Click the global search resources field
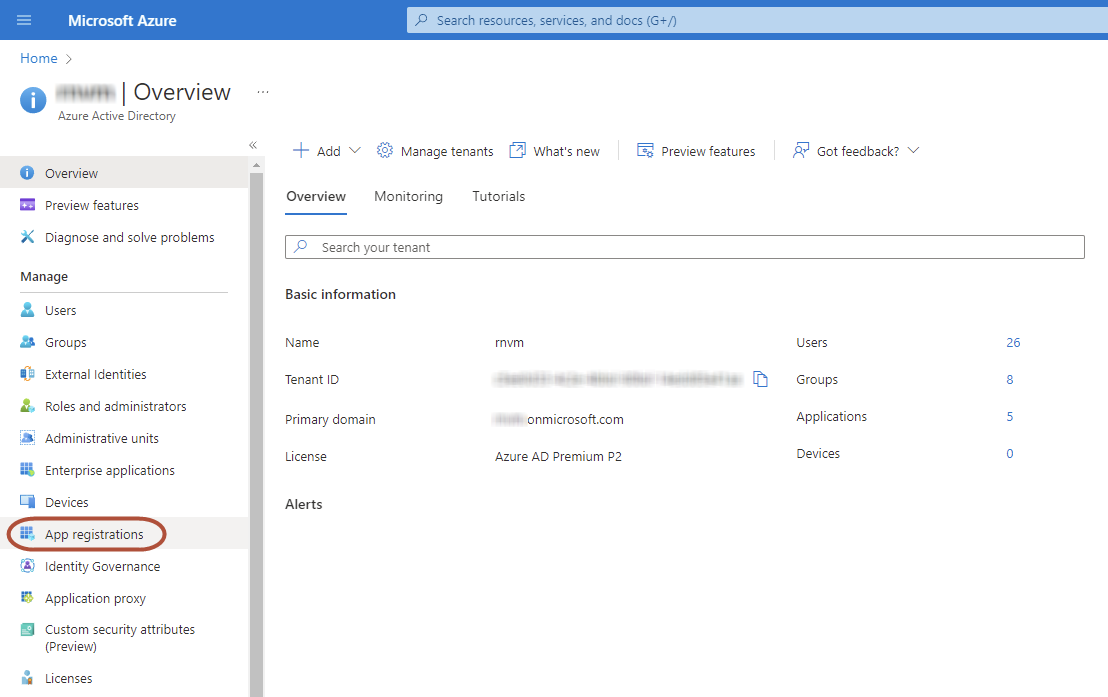Image resolution: width=1108 pixels, height=697 pixels. tap(757, 20)
